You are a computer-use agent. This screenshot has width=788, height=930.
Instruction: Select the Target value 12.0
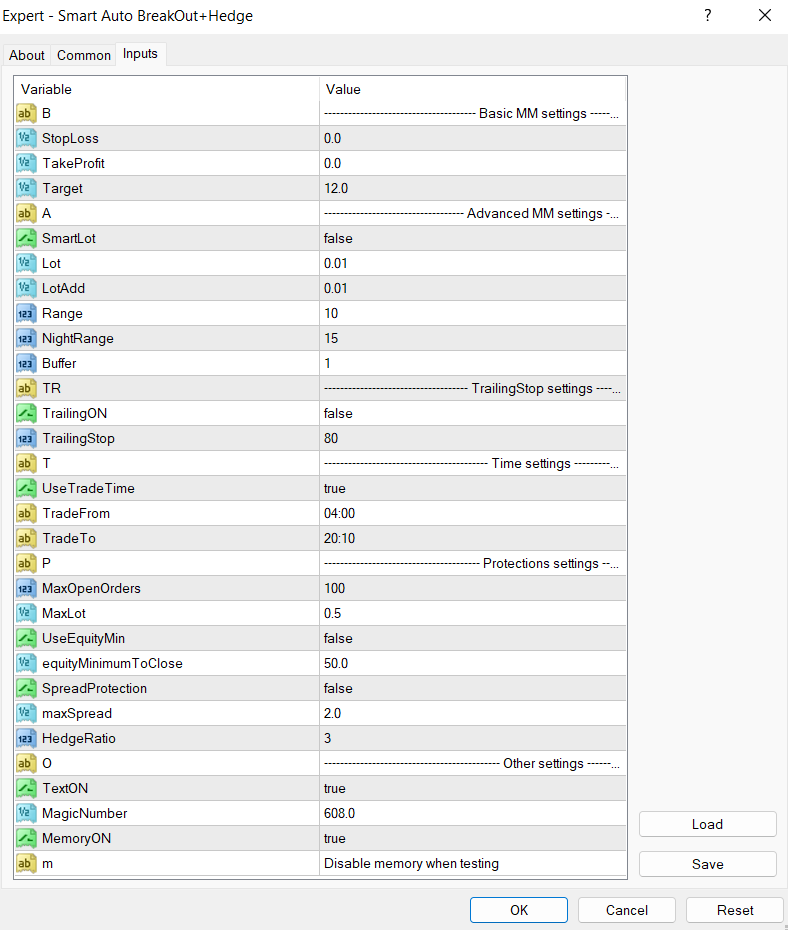[x=473, y=188]
